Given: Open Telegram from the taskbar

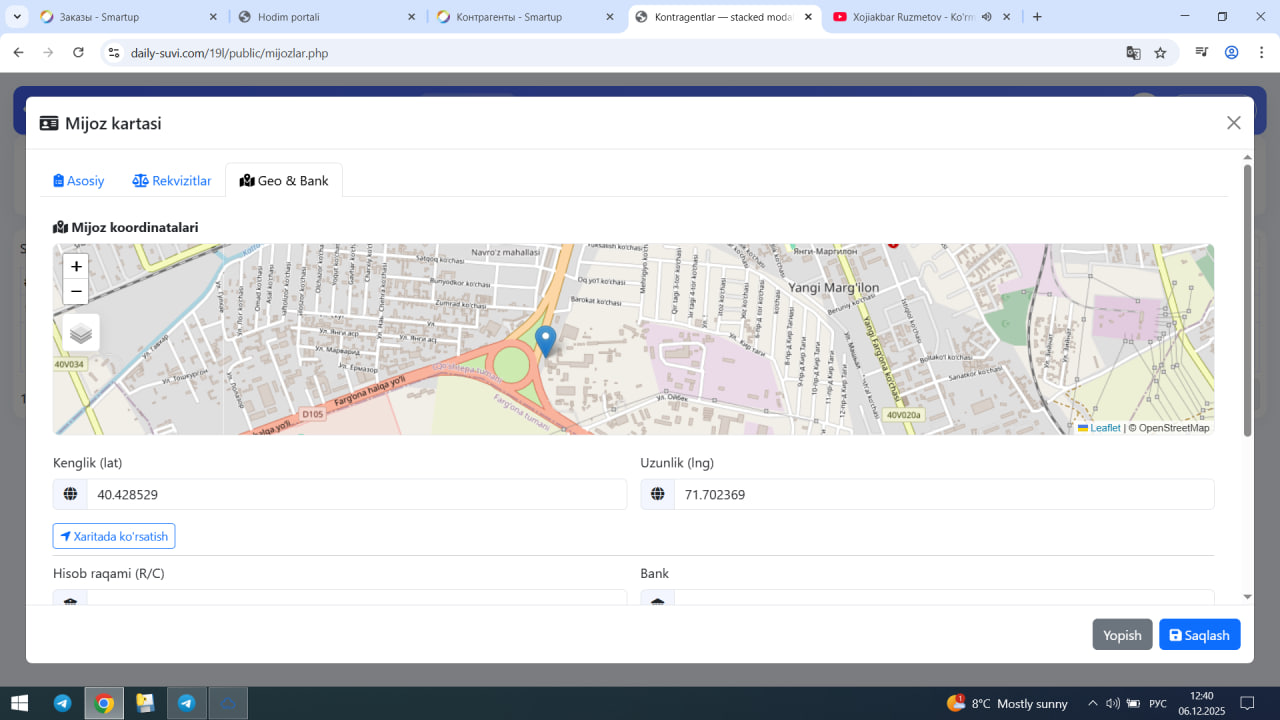Looking at the screenshot, I should pyautogui.click(x=62, y=703).
